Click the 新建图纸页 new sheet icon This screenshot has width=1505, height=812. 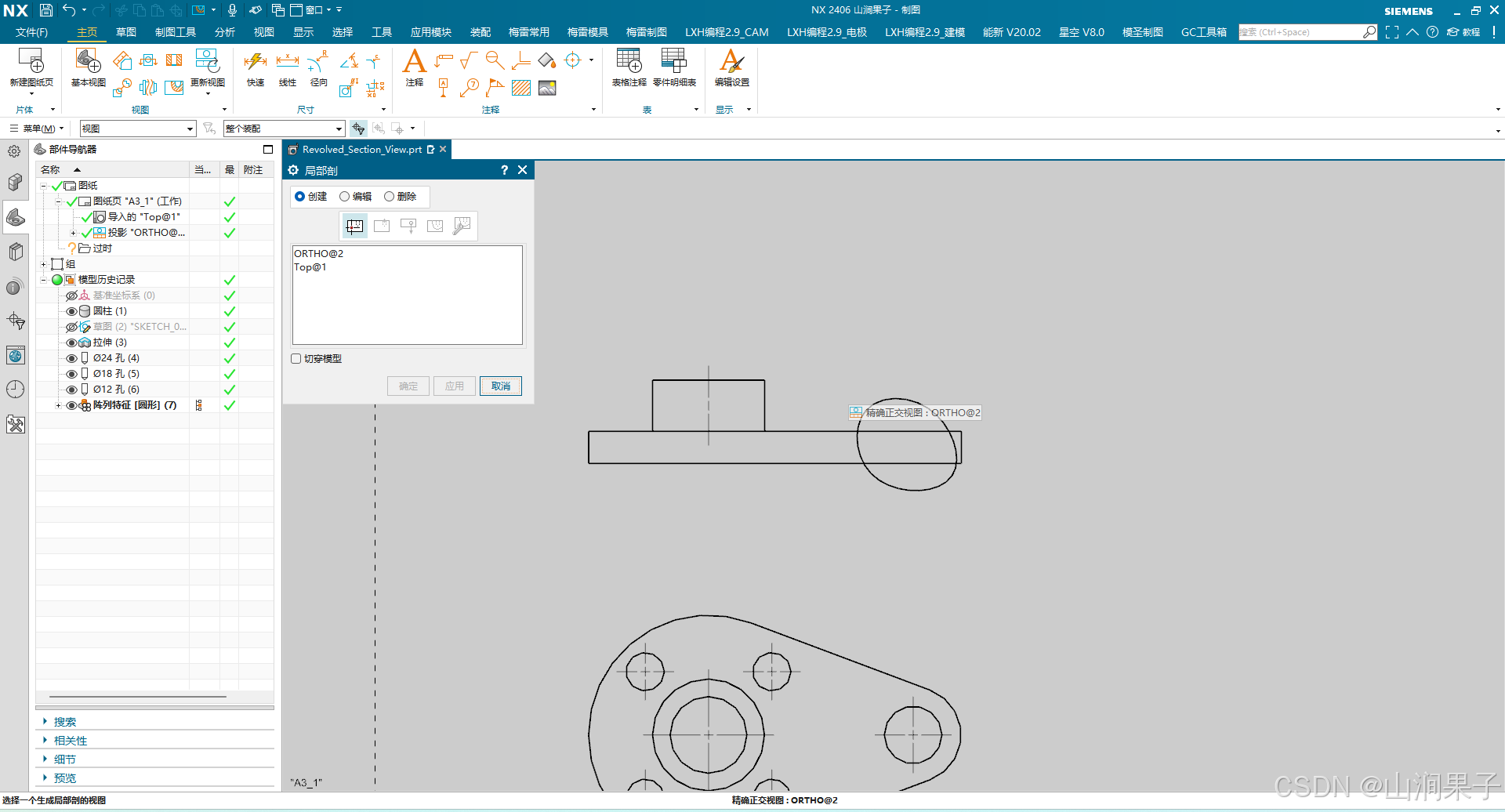[31, 61]
